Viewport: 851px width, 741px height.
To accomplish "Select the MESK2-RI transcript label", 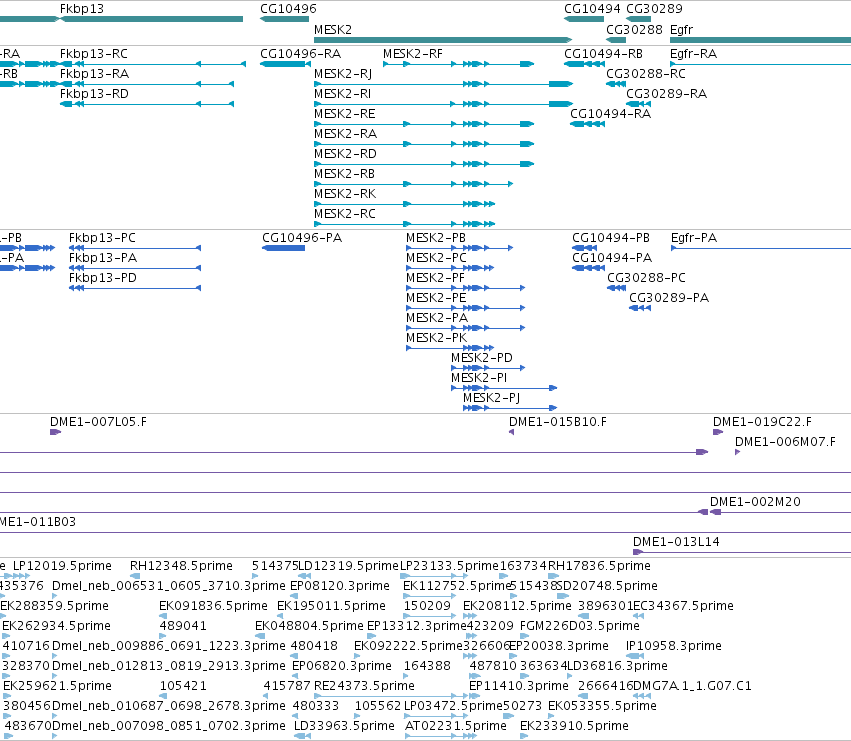I will point(342,94).
